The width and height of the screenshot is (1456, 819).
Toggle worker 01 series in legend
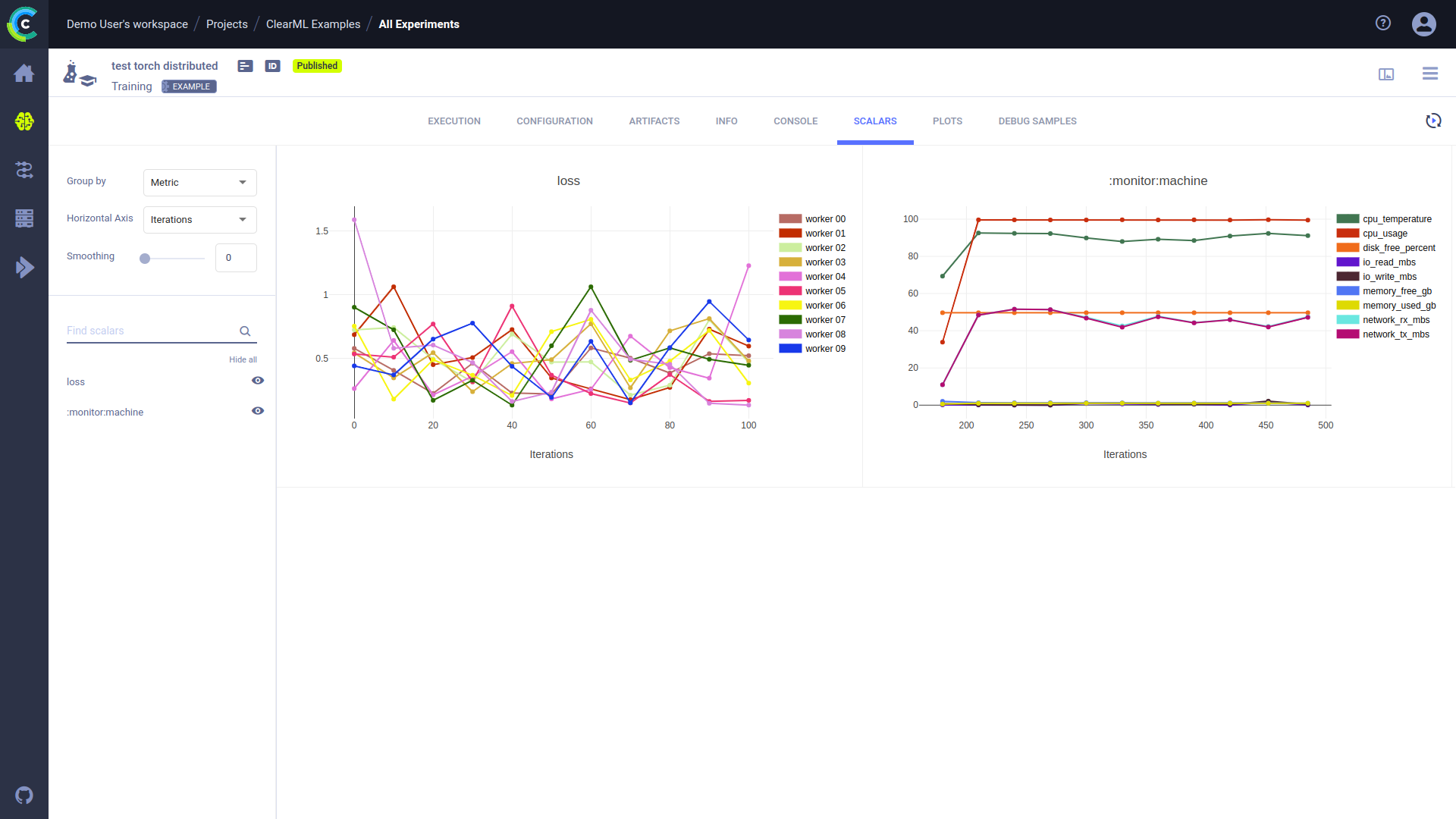click(x=812, y=234)
